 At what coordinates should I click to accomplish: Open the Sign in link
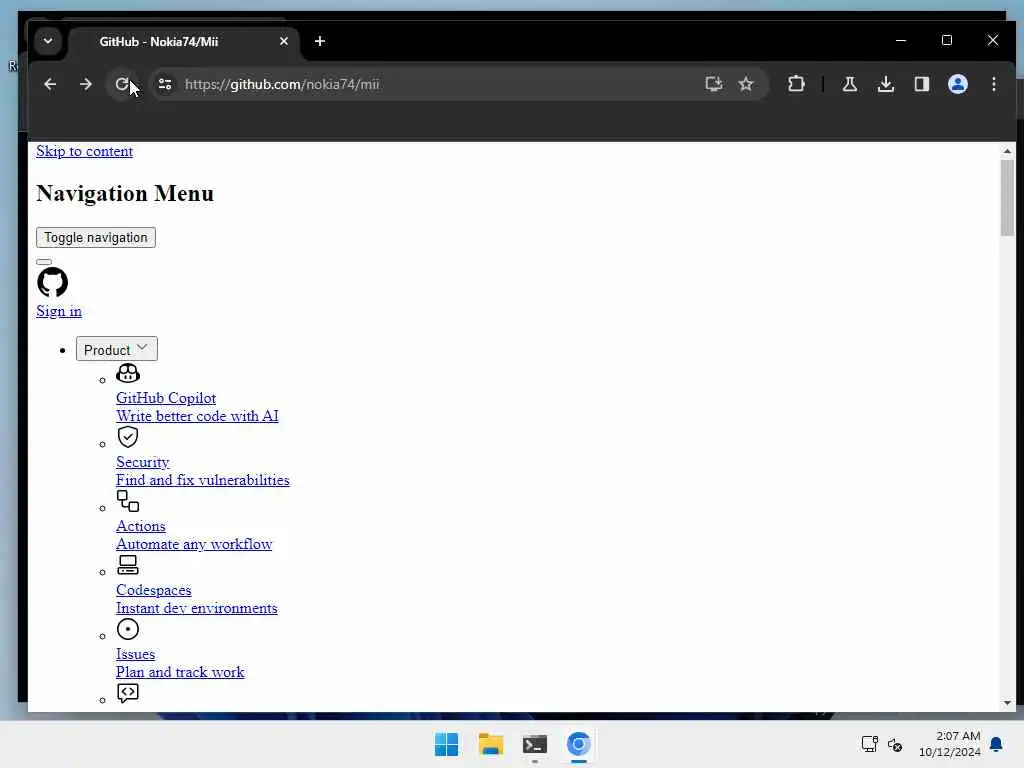(59, 311)
